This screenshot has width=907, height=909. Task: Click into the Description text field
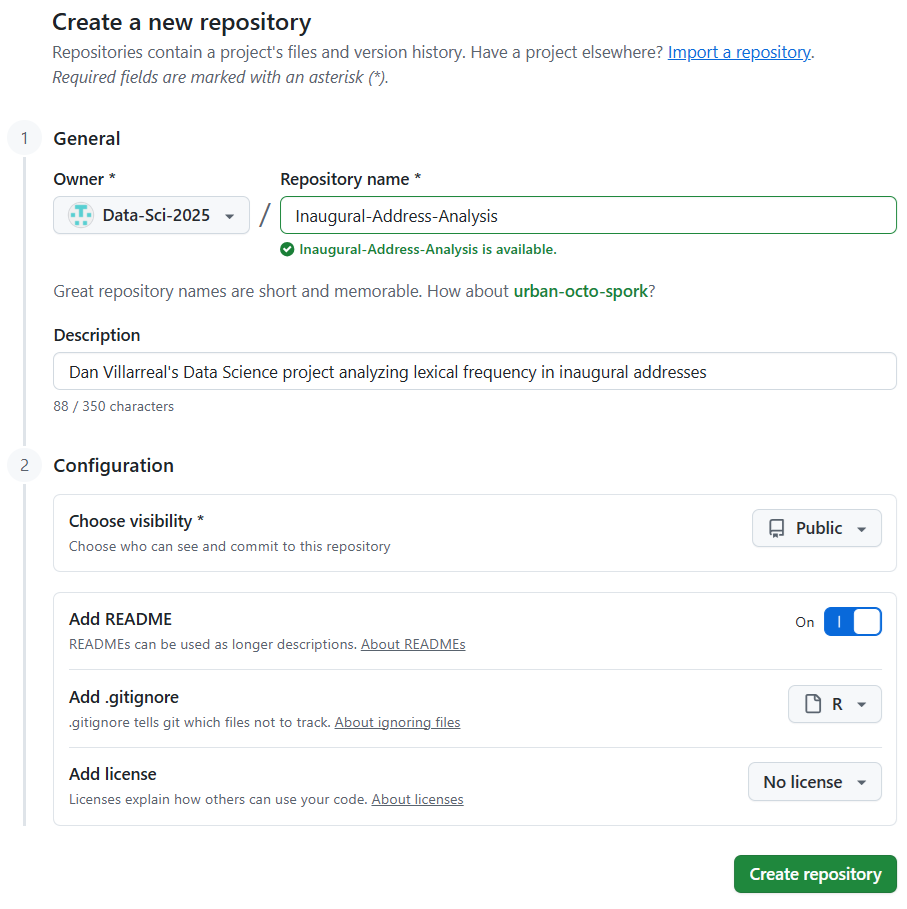click(474, 371)
